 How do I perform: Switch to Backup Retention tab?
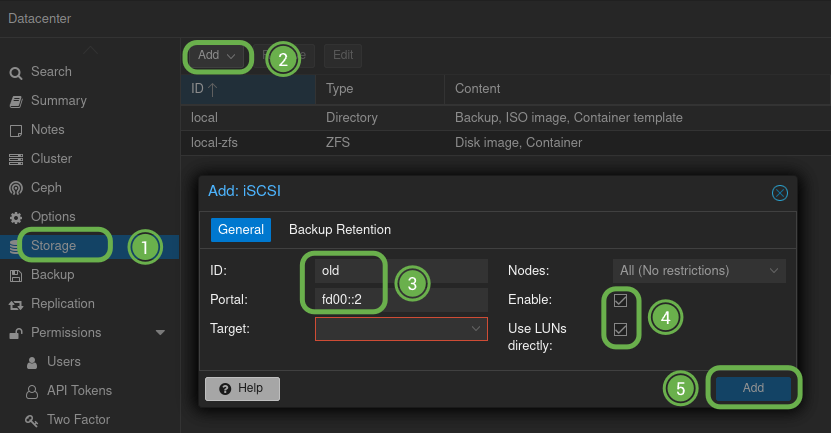click(x=340, y=230)
